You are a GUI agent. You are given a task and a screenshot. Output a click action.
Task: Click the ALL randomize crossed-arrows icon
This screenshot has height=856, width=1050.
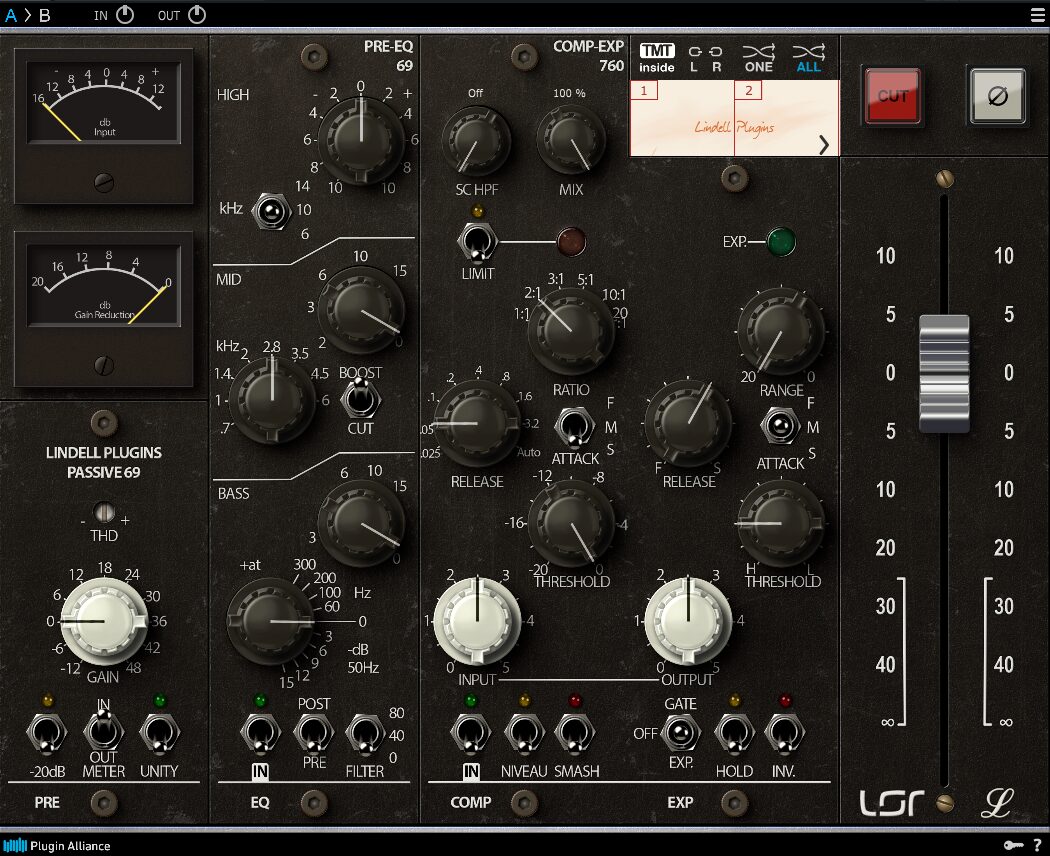[x=807, y=51]
